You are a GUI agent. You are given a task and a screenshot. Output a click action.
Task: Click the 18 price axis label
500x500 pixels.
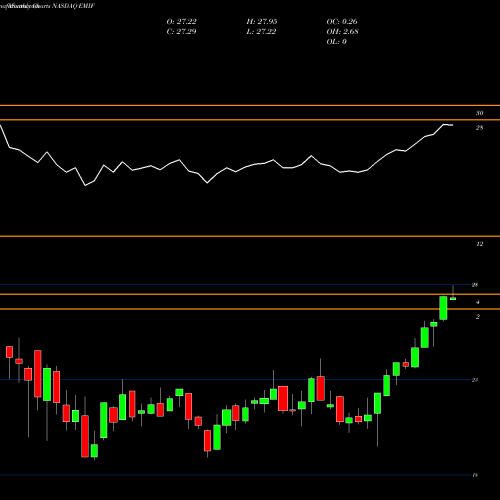[x=475, y=475]
